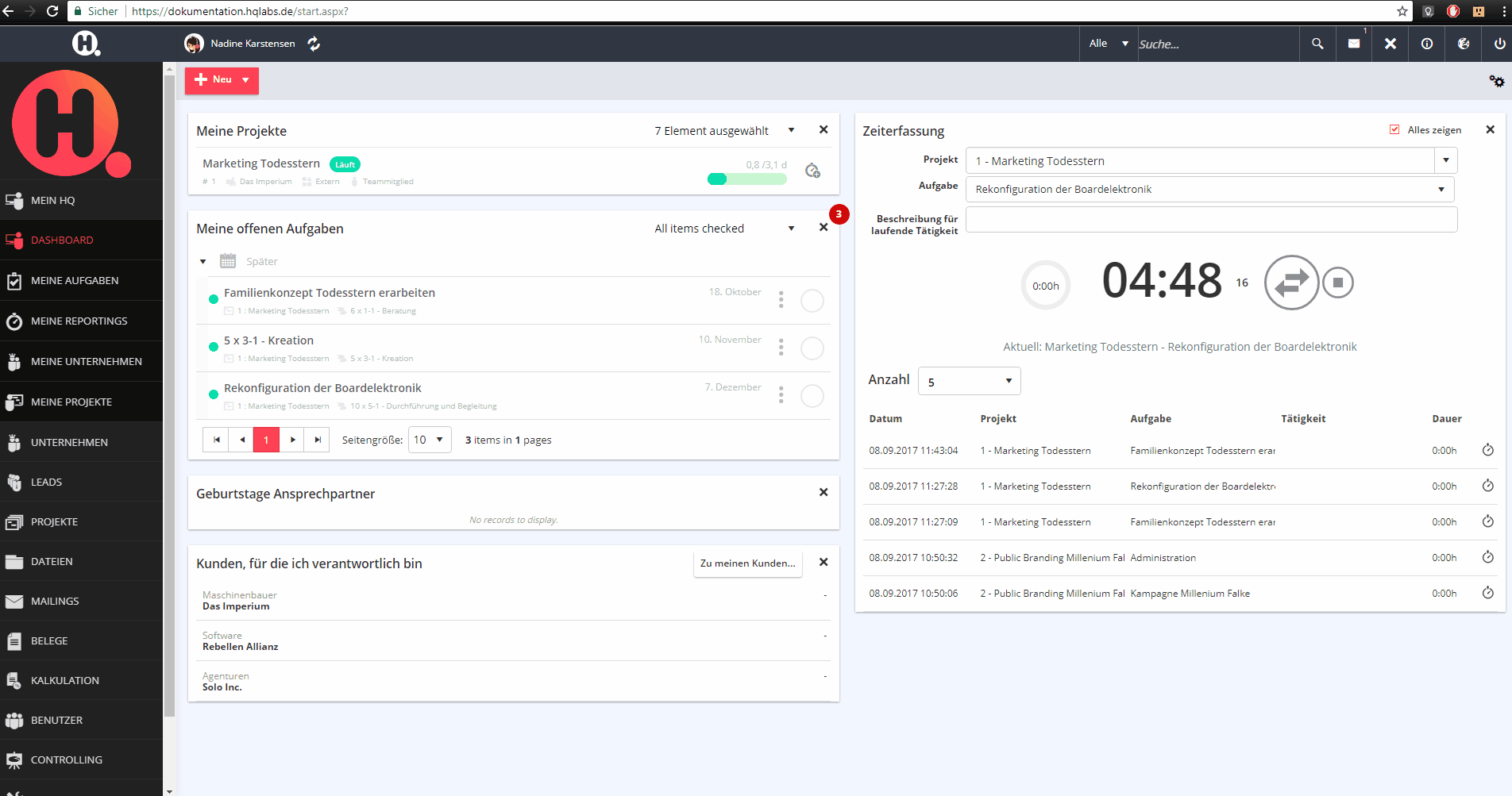Mark Familienkonzept Todesstern erarbeiten as done
Screen dimensions: 1512x796
(x=812, y=301)
